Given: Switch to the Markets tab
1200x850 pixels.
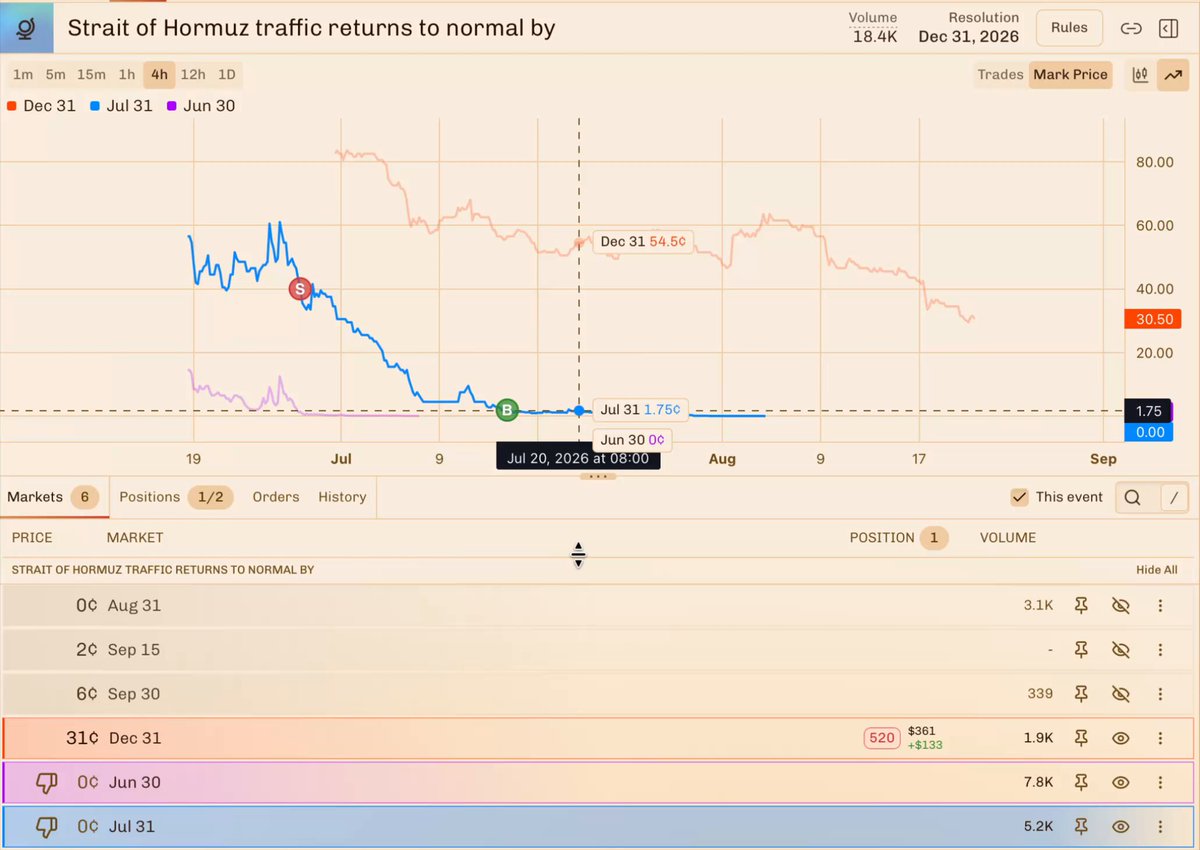Looking at the screenshot, I should (x=54, y=497).
